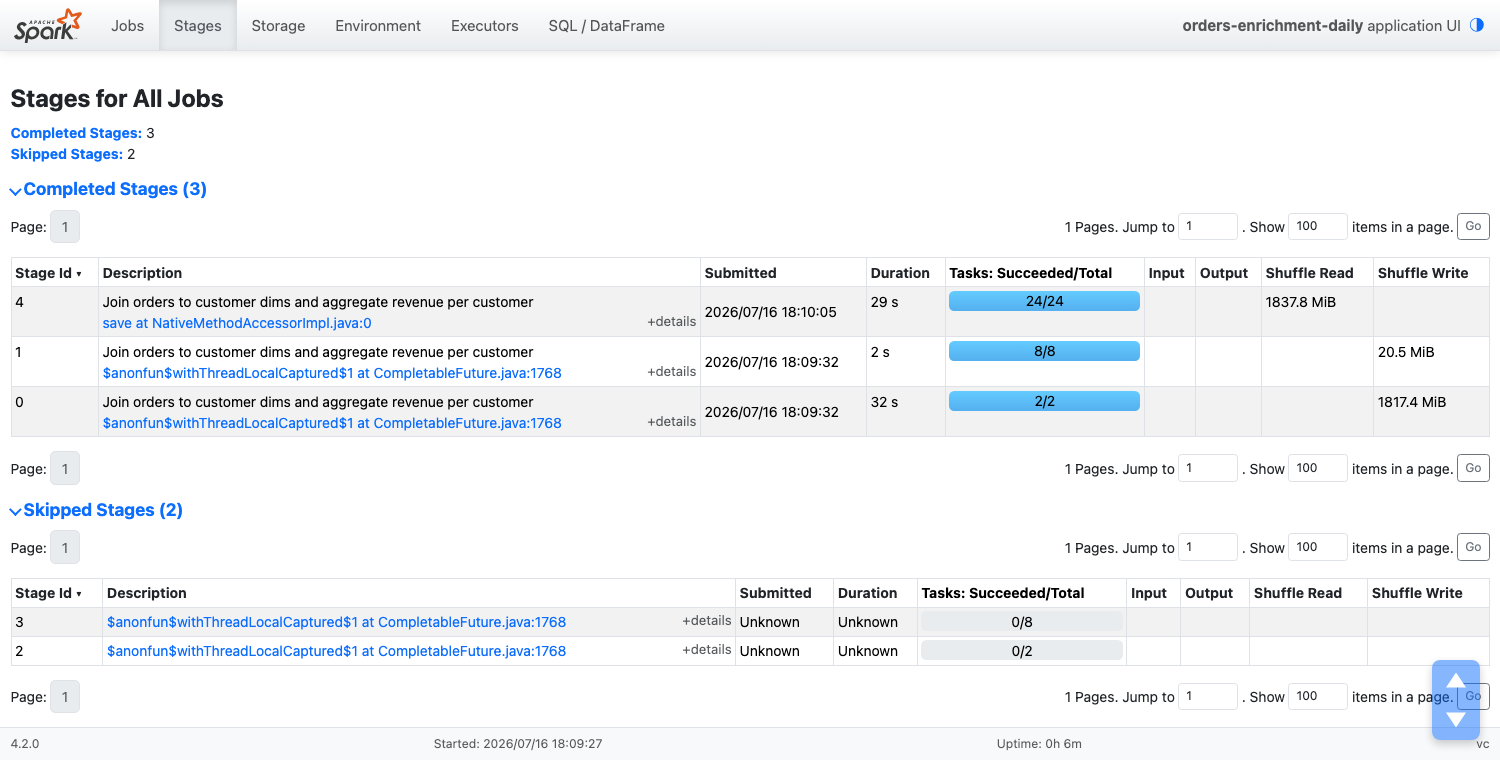1500x760 pixels.
Task: Sort completed stages by Shuffle Read
Action: [x=1309, y=273]
